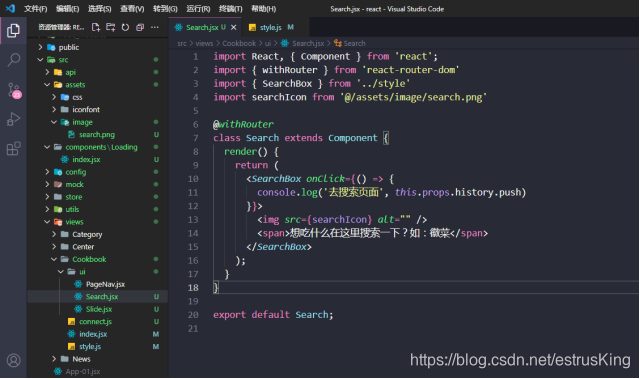This screenshot has width=640, height=379.
Task: Click the New File icon in explorer header
Action: pos(96,27)
